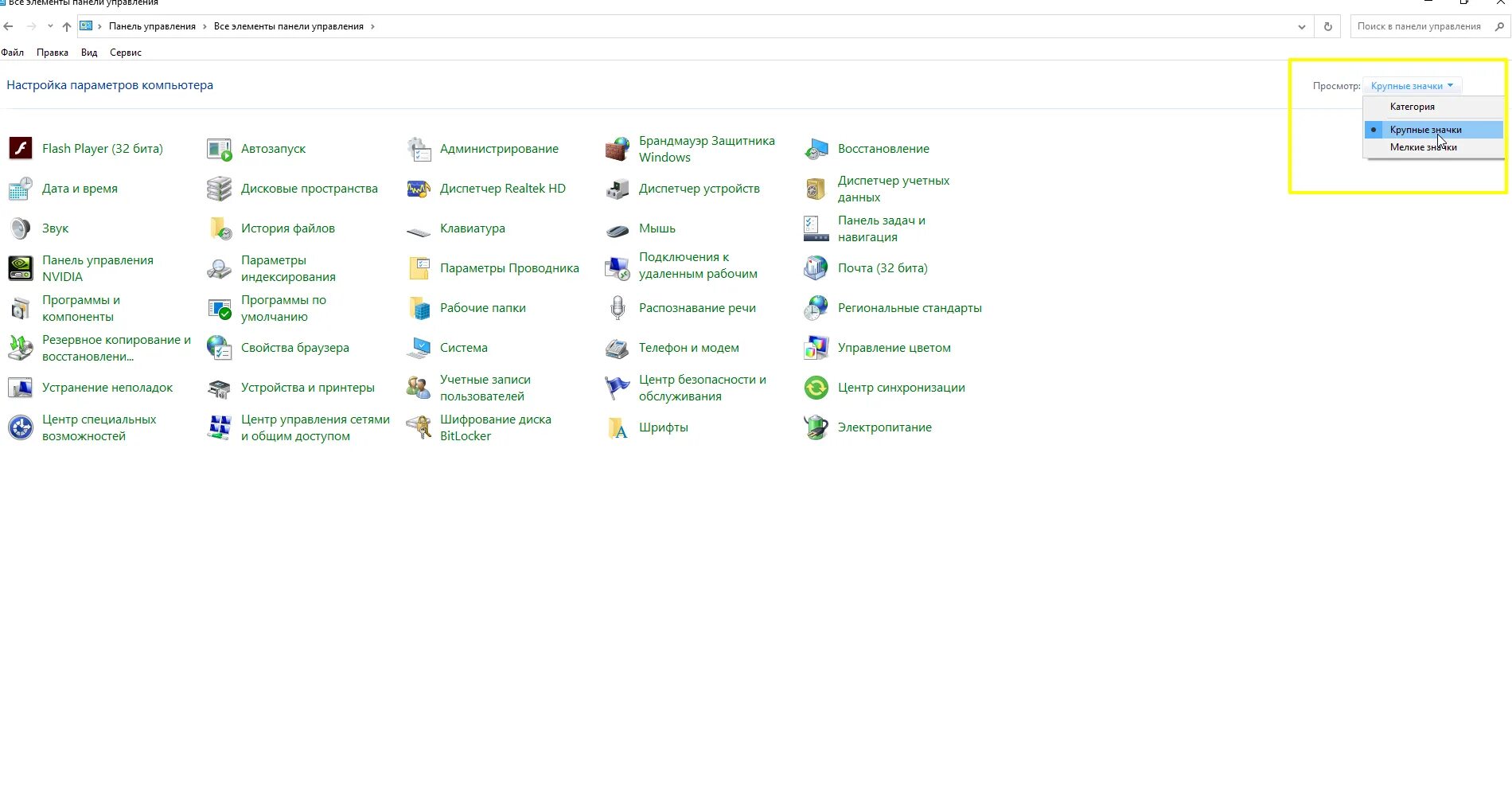Click the Дисковые пространства icon
Viewport: 1512px width, 796px height.
(219, 189)
